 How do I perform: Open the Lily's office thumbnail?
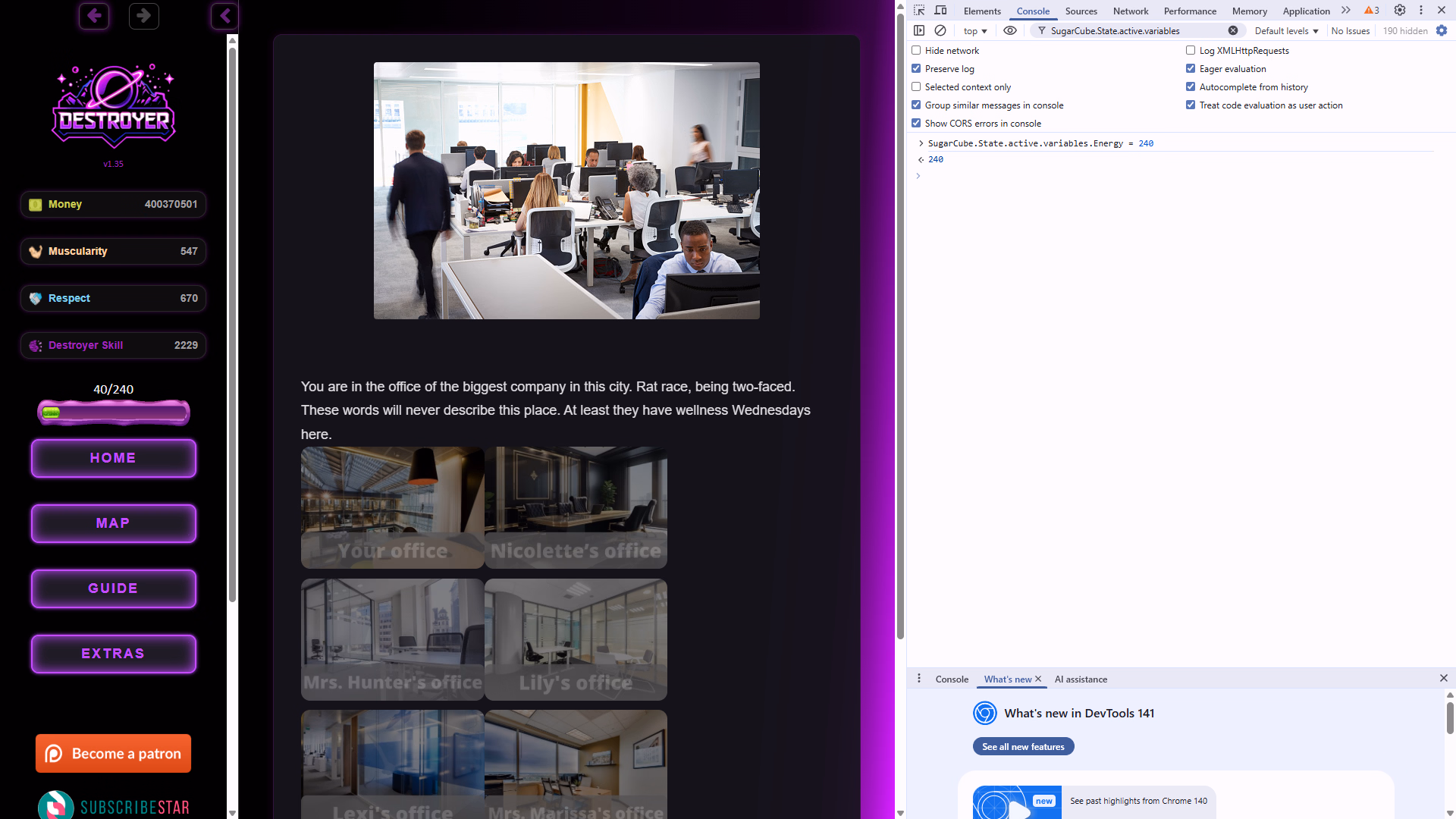tap(576, 639)
